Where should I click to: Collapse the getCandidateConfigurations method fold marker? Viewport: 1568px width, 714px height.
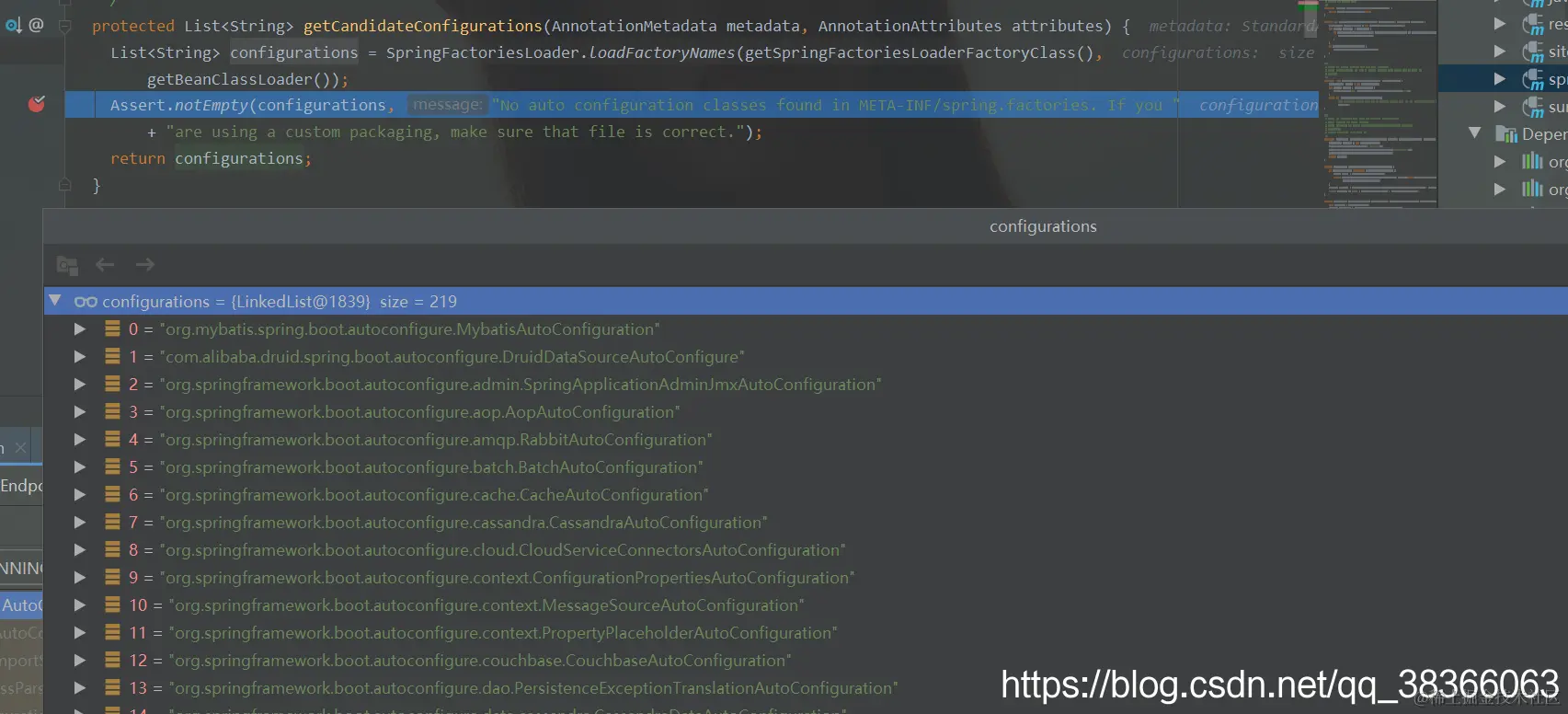coord(64,26)
